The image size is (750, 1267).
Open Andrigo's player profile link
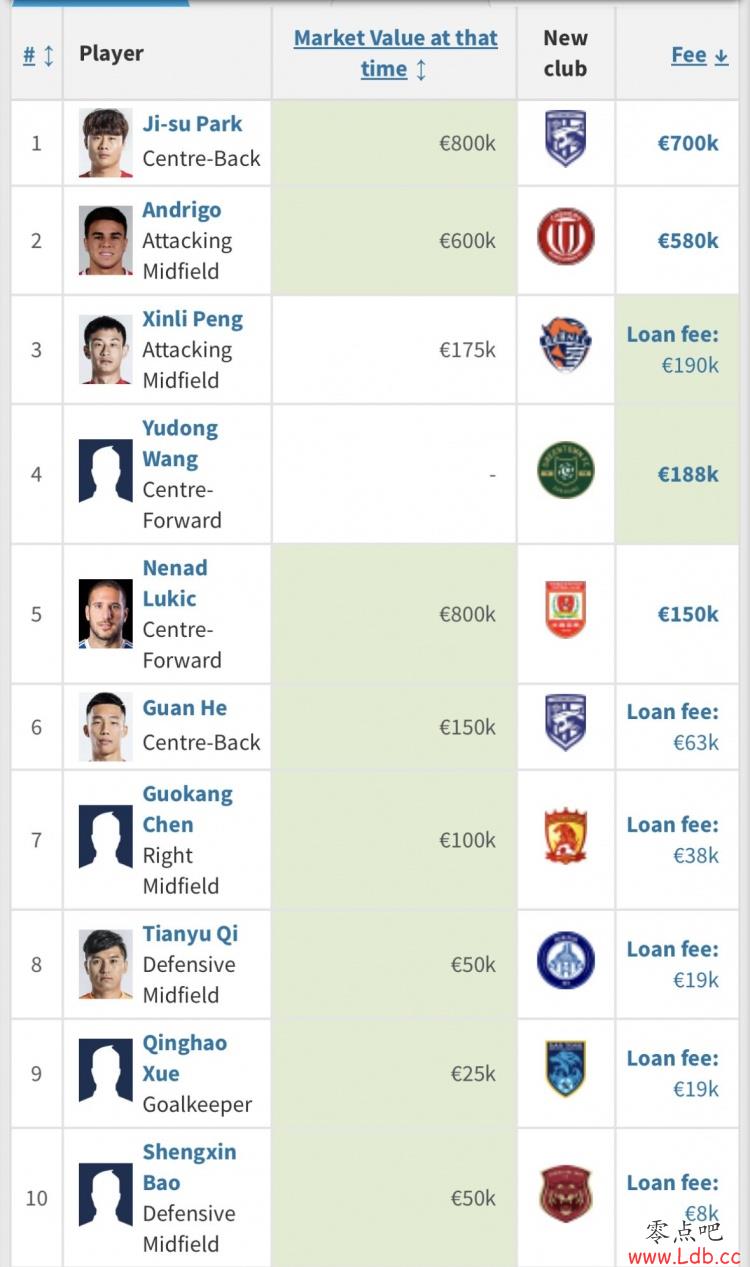[x=182, y=210]
